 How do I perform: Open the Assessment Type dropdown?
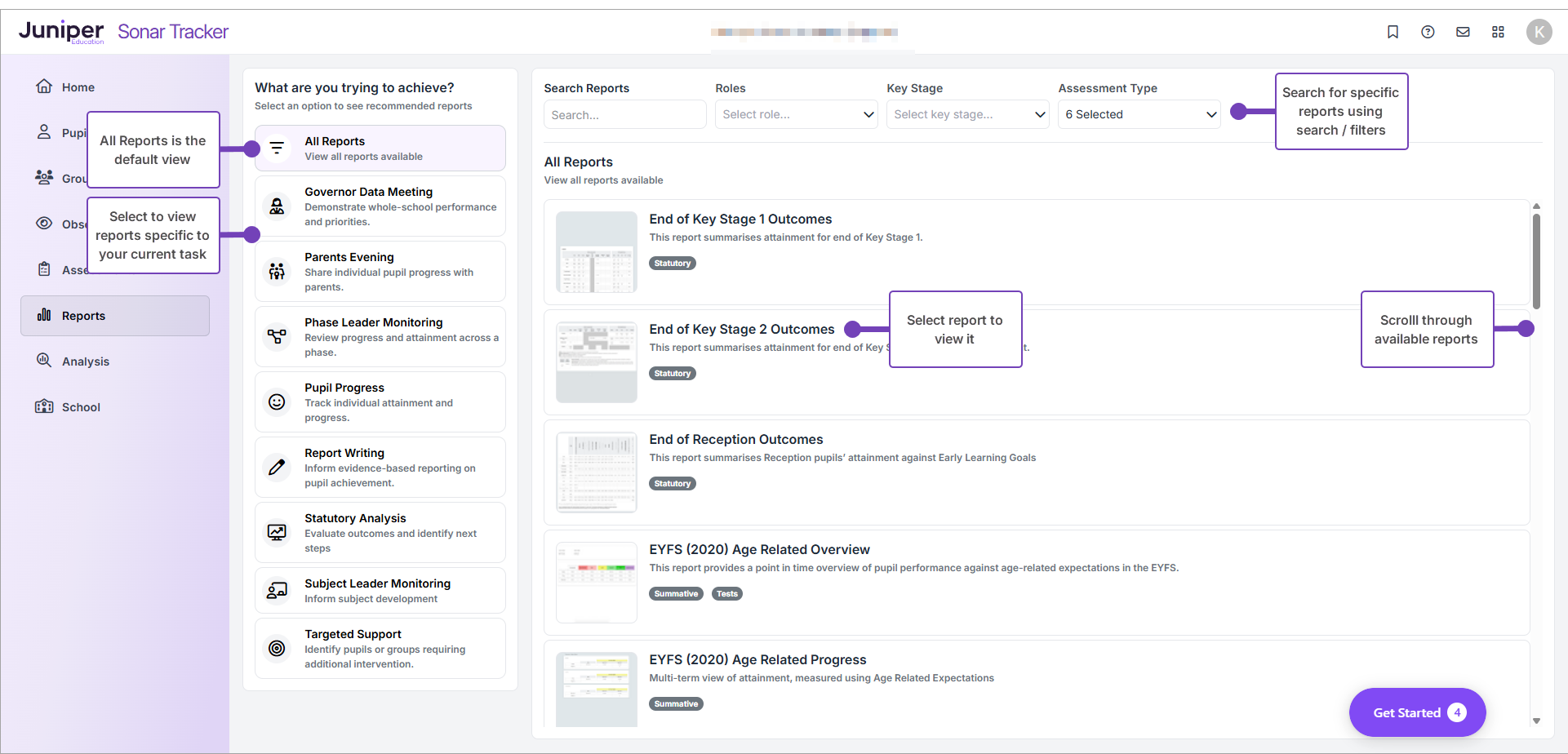click(x=1139, y=114)
